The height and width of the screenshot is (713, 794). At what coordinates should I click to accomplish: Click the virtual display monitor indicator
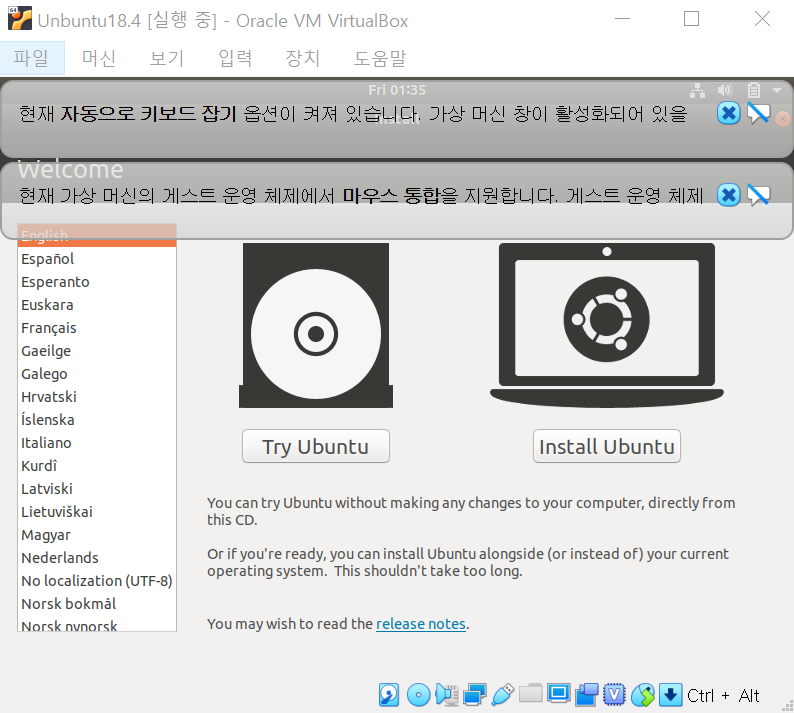[x=559, y=694]
